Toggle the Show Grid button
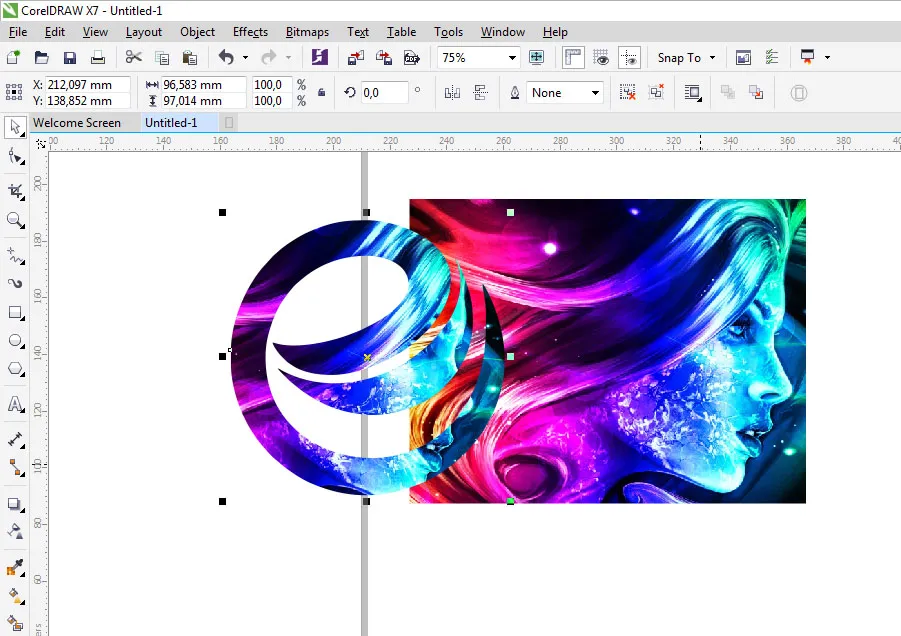The image size is (901, 636). pos(601,58)
